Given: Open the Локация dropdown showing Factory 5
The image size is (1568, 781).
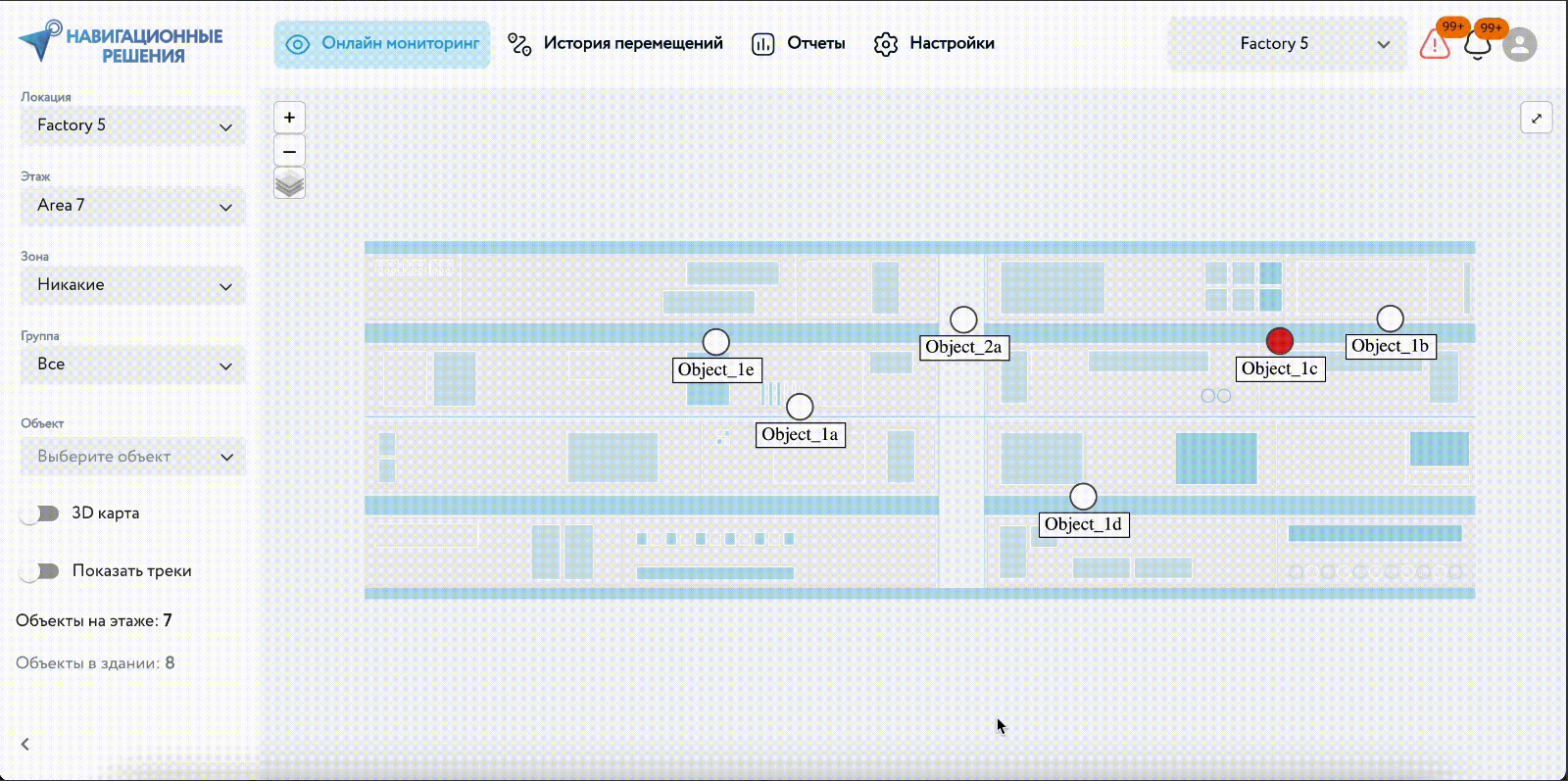Looking at the screenshot, I should pos(133,125).
